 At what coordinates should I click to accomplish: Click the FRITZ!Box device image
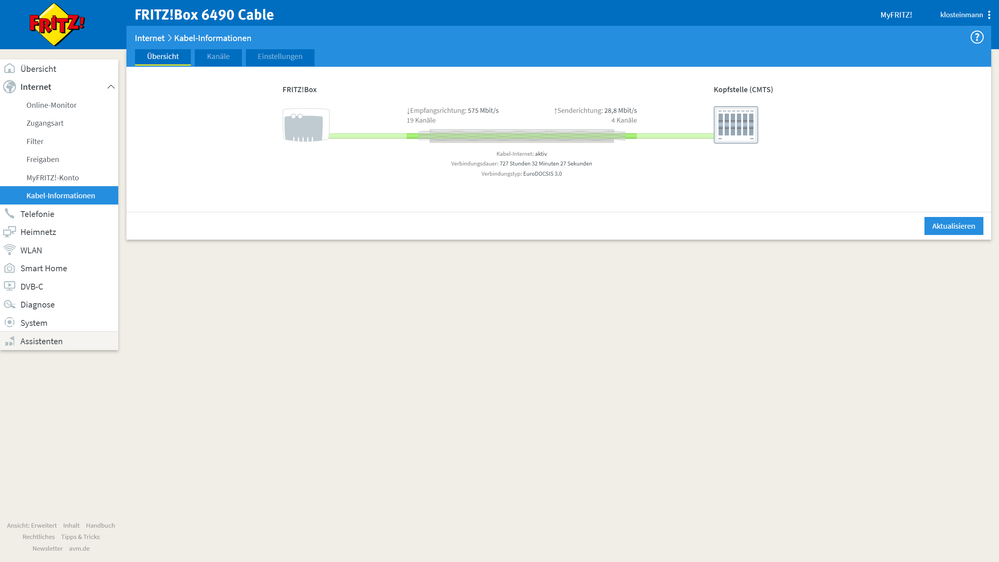pyautogui.click(x=306, y=125)
